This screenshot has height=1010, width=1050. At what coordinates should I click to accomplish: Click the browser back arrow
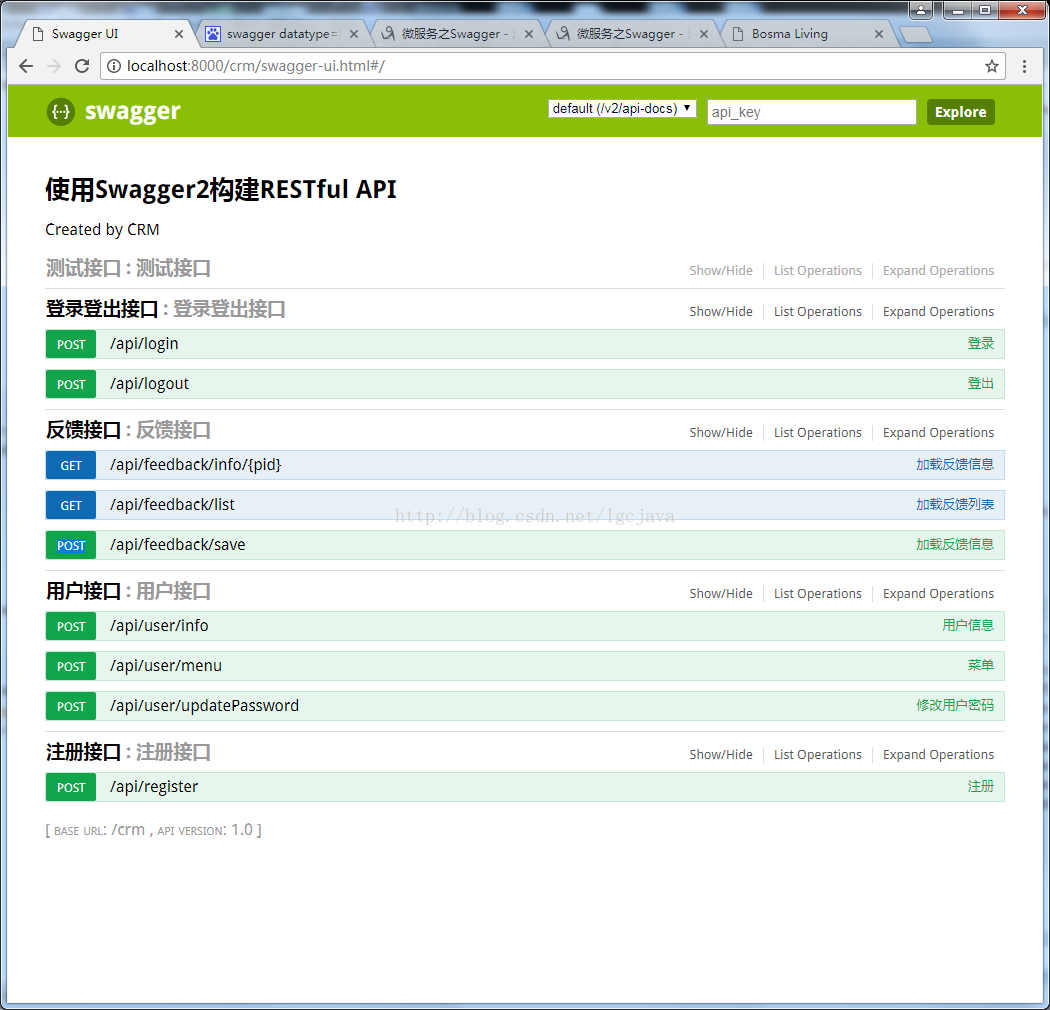click(26, 66)
